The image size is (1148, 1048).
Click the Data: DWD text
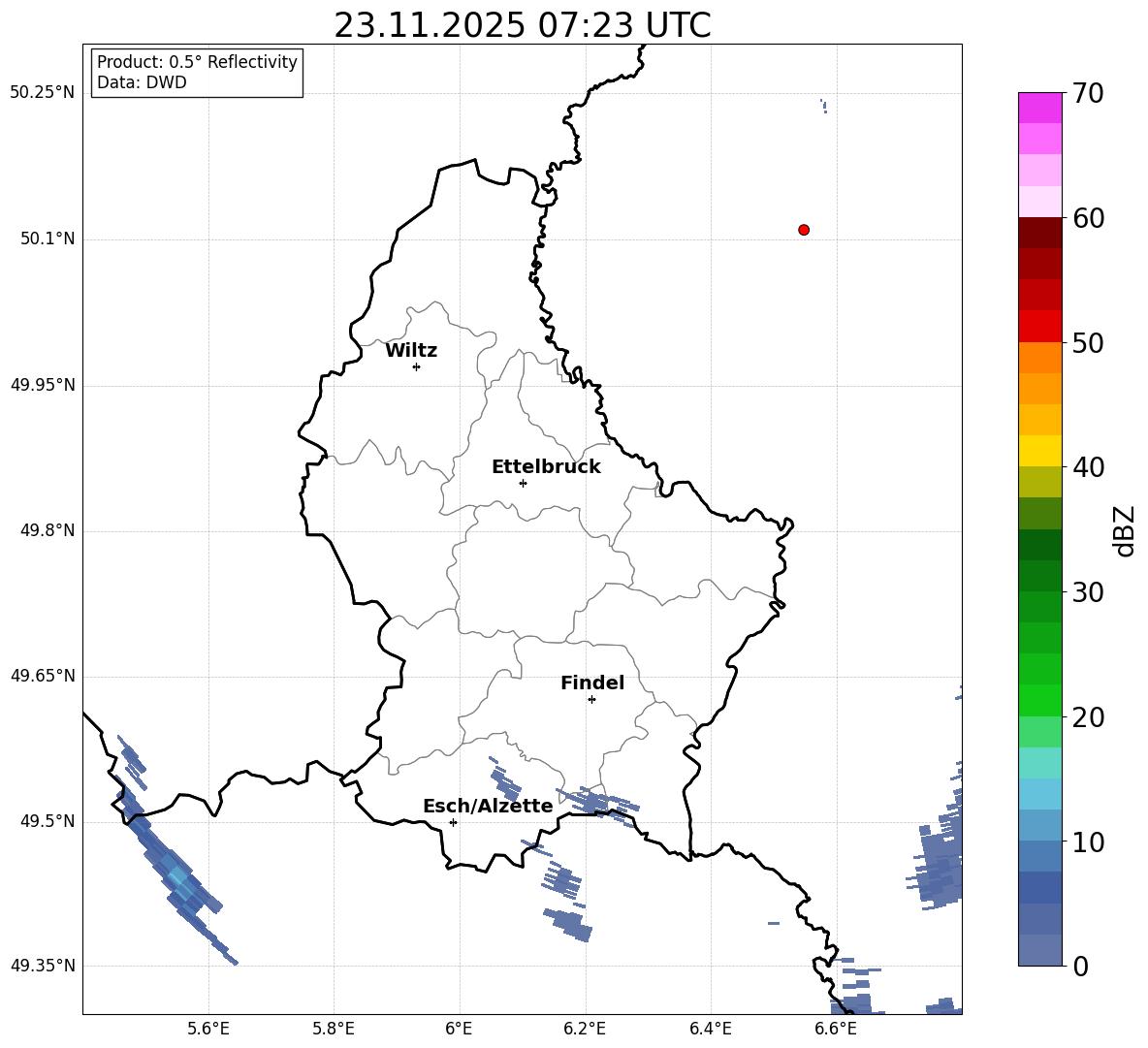(x=142, y=82)
